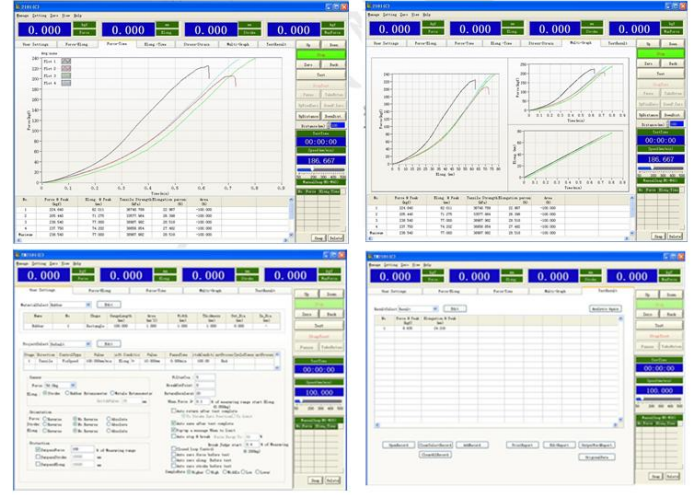
Task: Open the Force sensor range dropdown
Action: [x=72, y=384]
